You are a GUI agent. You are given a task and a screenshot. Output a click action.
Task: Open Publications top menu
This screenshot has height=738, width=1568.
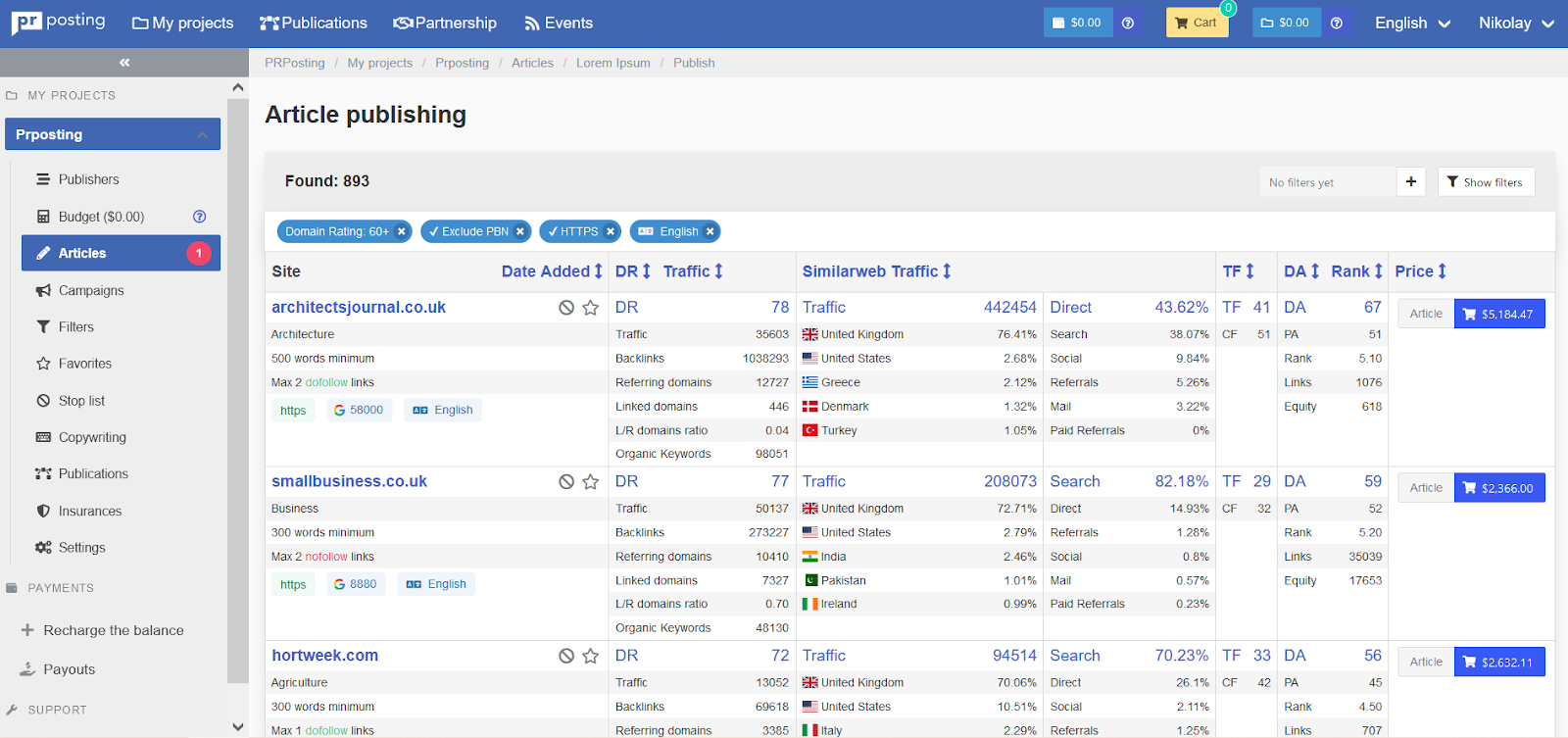click(x=314, y=23)
